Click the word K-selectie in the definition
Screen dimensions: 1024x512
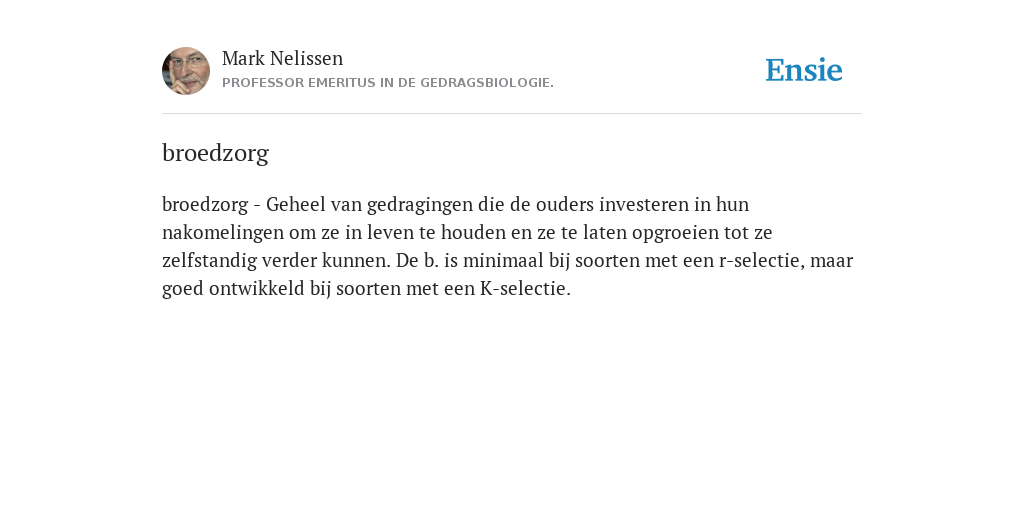(x=525, y=288)
